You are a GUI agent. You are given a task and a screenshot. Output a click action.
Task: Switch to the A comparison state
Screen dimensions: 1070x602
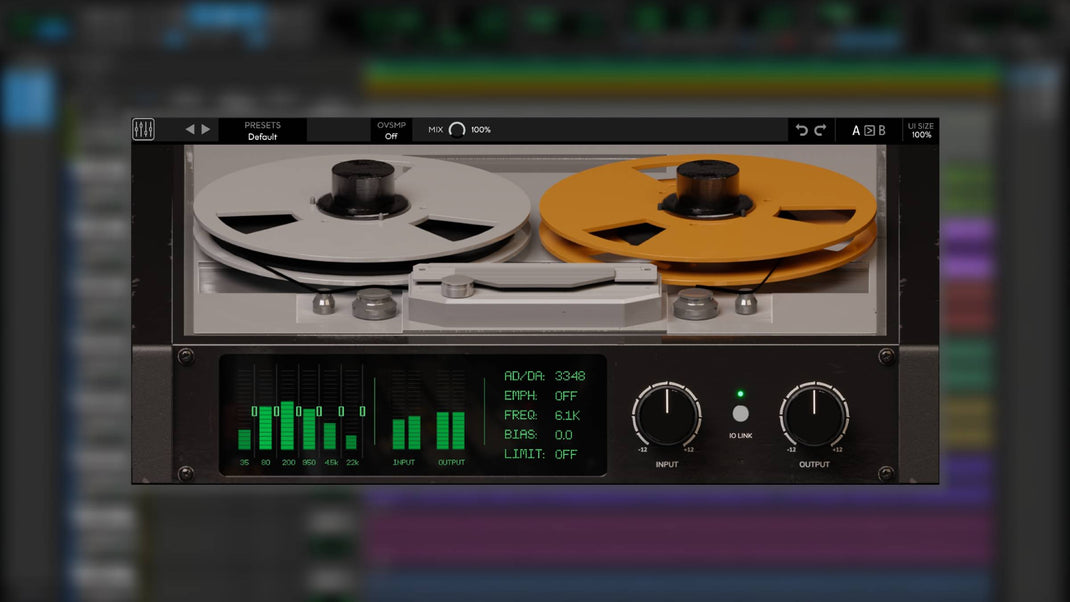[x=855, y=130]
